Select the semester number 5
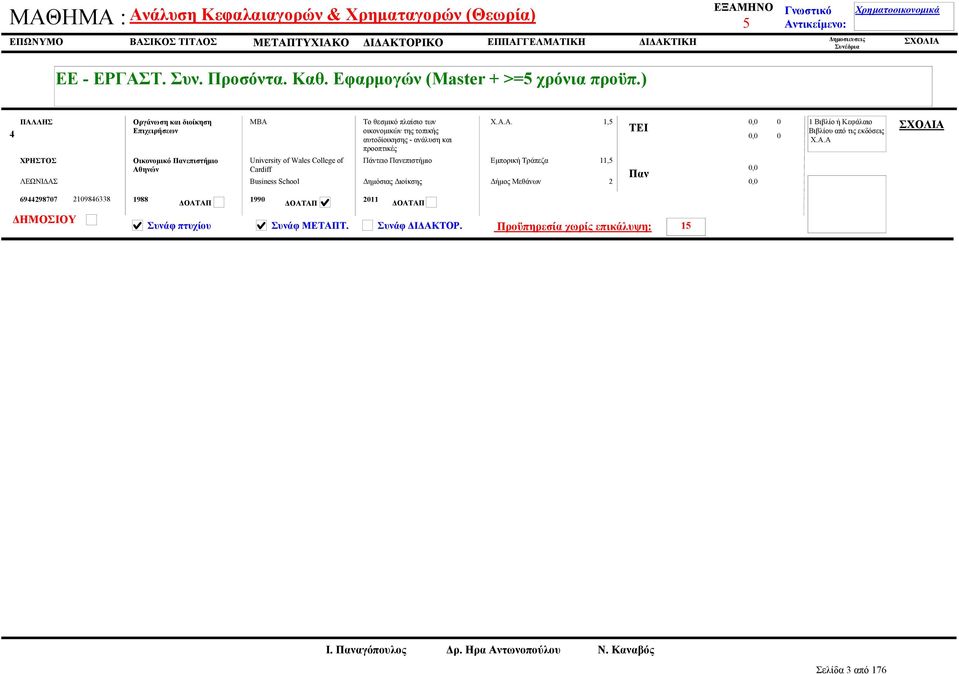 point(746,23)
